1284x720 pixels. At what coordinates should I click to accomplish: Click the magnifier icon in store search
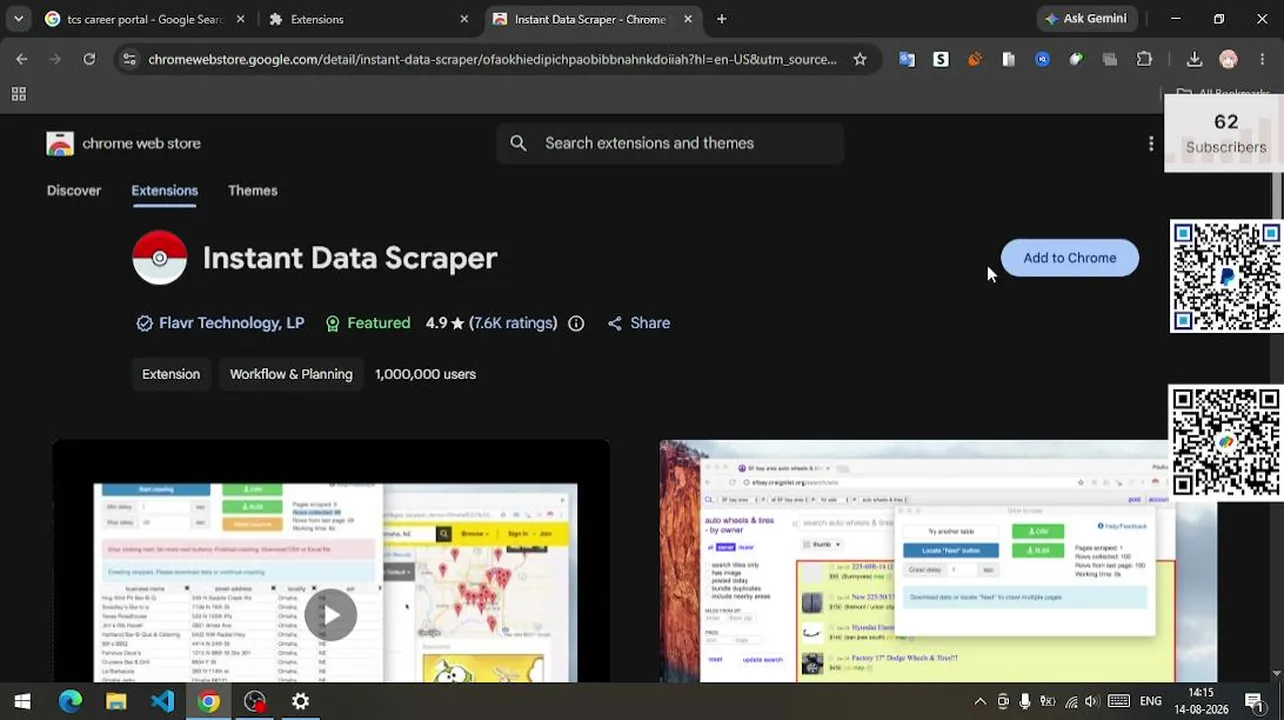click(518, 143)
